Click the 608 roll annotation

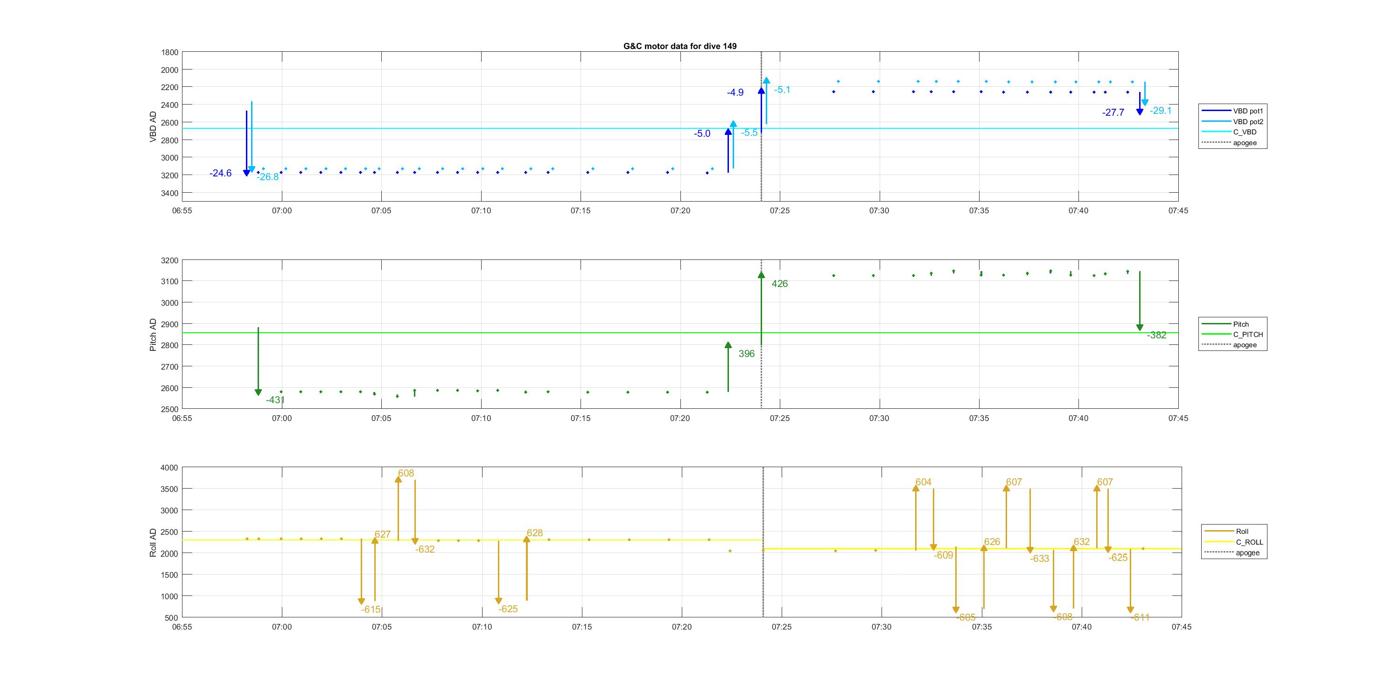pyautogui.click(x=406, y=473)
